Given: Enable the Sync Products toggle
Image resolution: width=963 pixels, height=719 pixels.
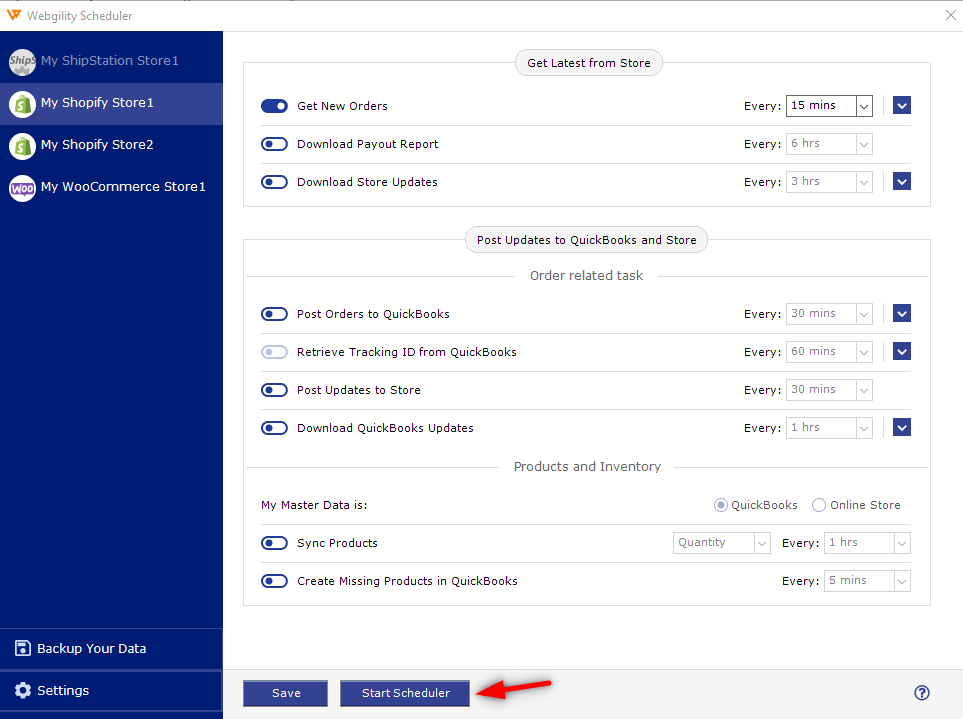Looking at the screenshot, I should point(274,543).
